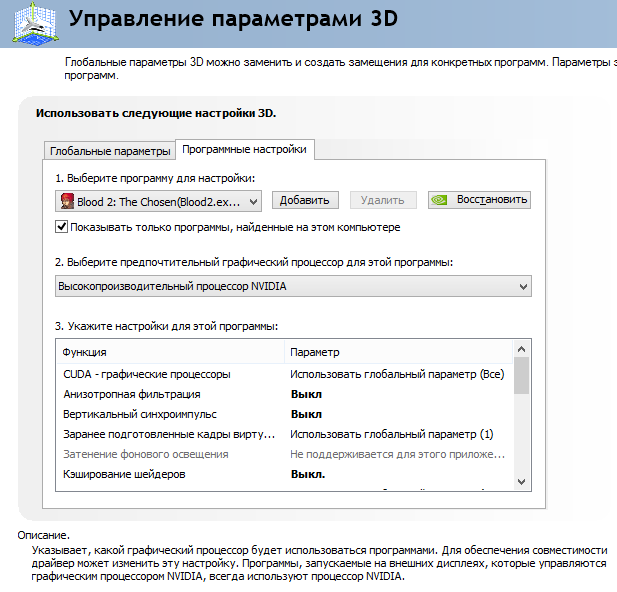The image size is (617, 592).
Task: Click the Добавить button
Action: coord(305,200)
